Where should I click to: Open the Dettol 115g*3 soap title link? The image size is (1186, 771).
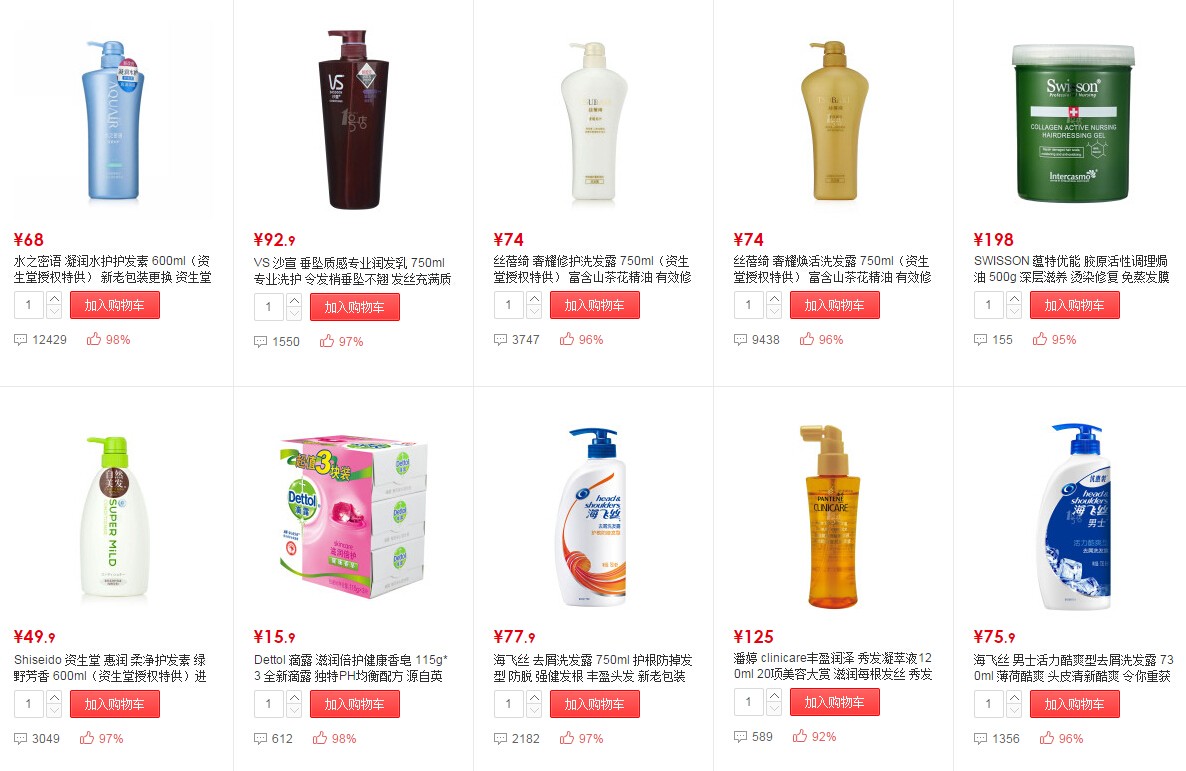click(x=351, y=668)
